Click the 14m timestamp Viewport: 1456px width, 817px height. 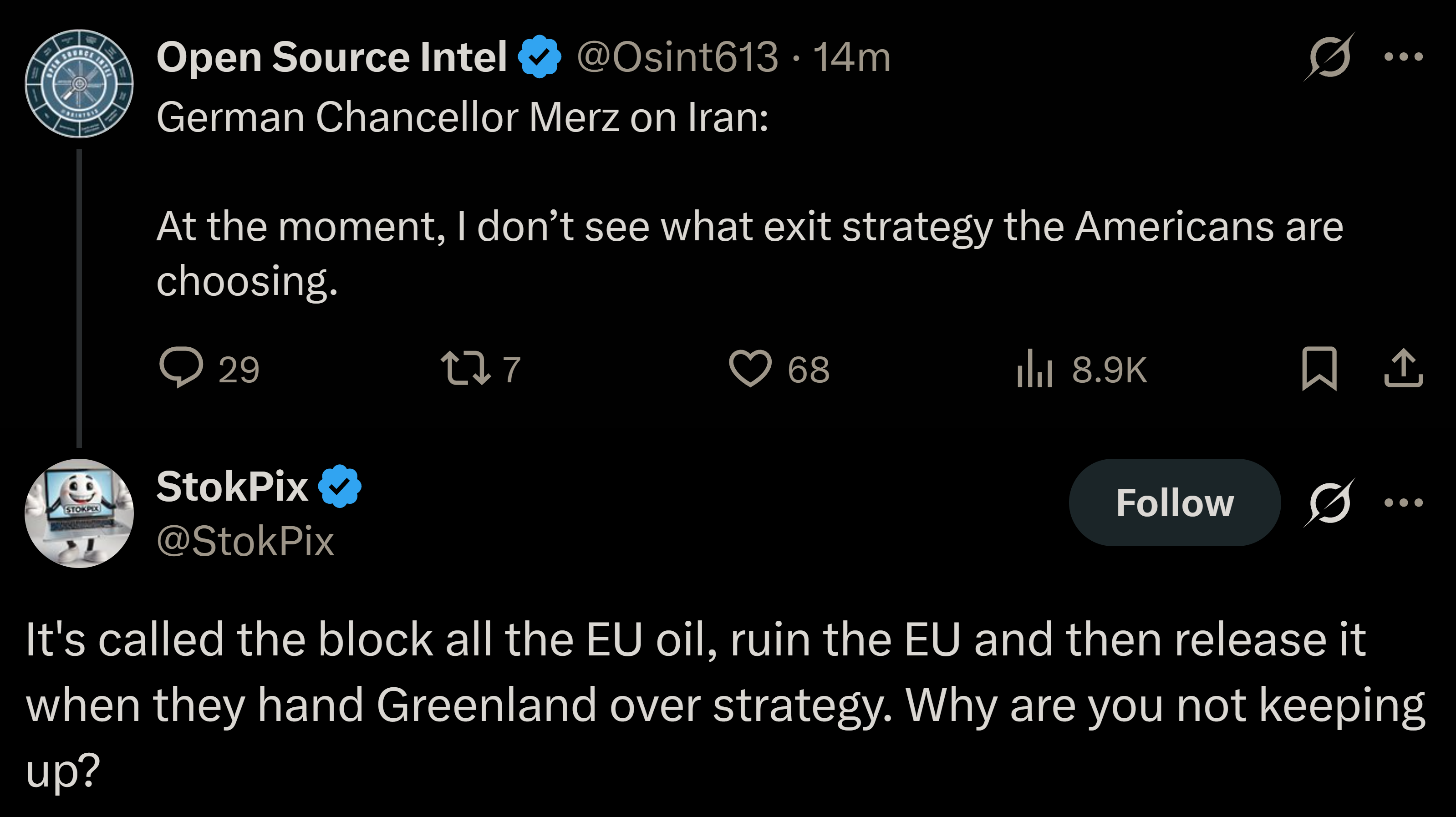tap(852, 56)
